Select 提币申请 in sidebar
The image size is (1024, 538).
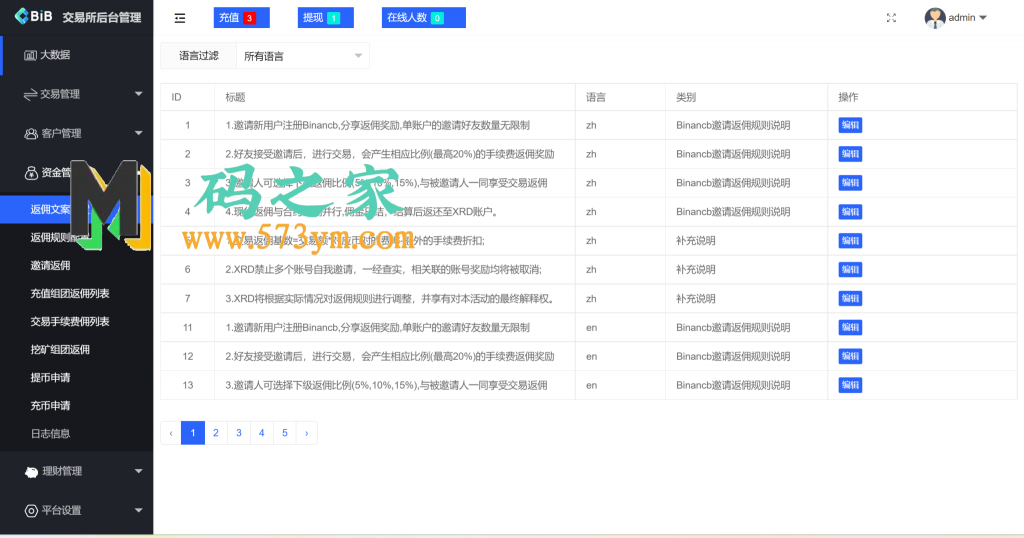(x=50, y=378)
